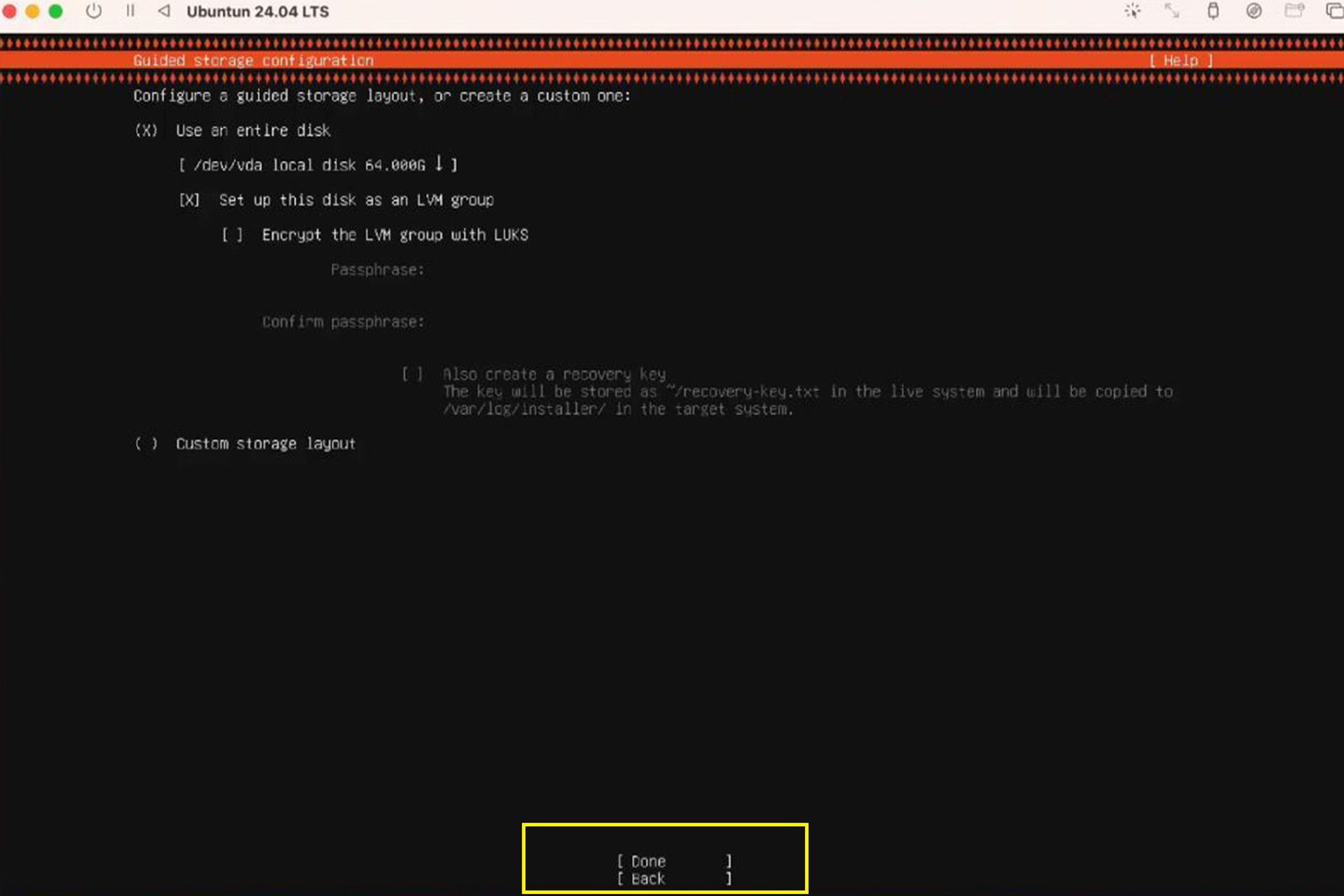Open the /dev/vda local disk dropdown
This screenshot has width=1344, height=896.
pyautogui.click(x=318, y=165)
